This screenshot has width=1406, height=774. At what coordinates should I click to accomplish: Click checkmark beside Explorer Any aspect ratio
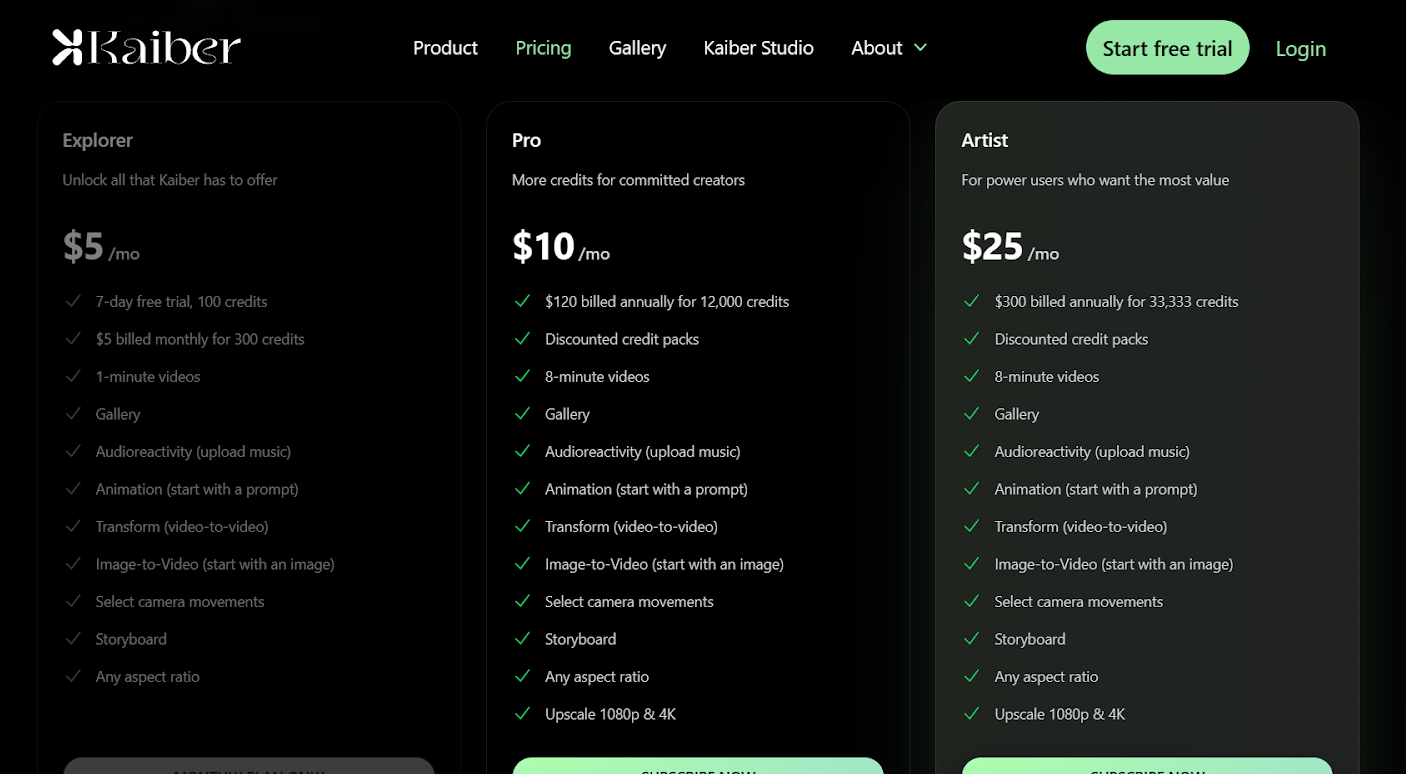coord(73,676)
